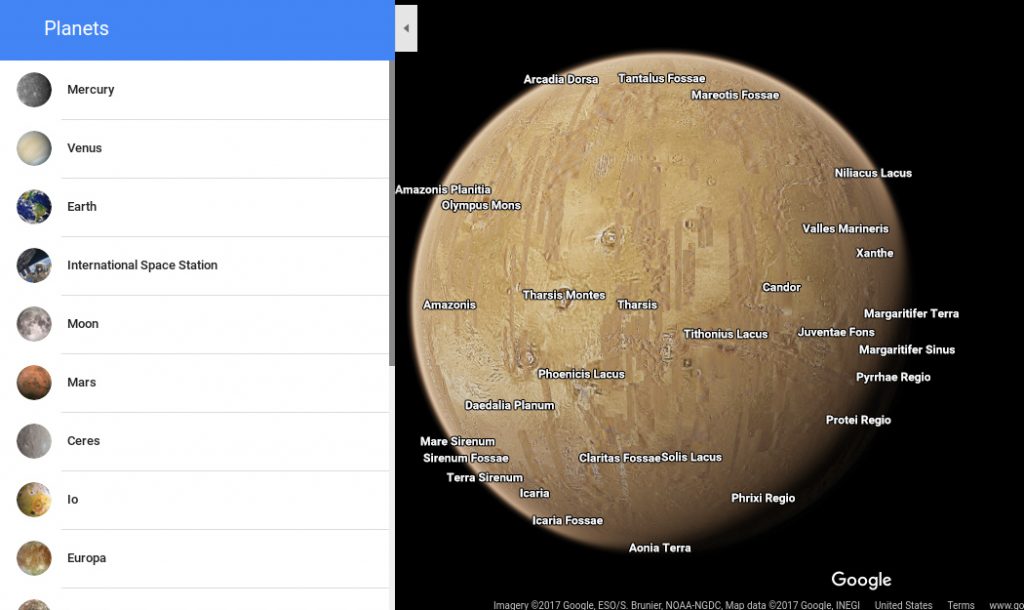Select the Europa moon thumbnail
Screen dimensions: 1024x610
coord(34,558)
